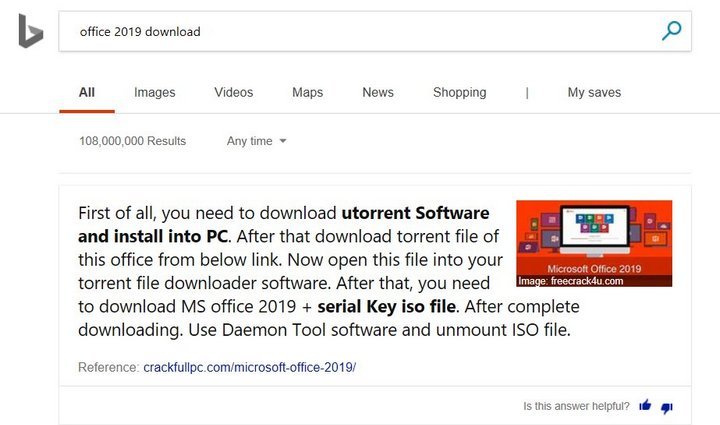Open the Shopping tab
This screenshot has width=720, height=425.
(459, 92)
